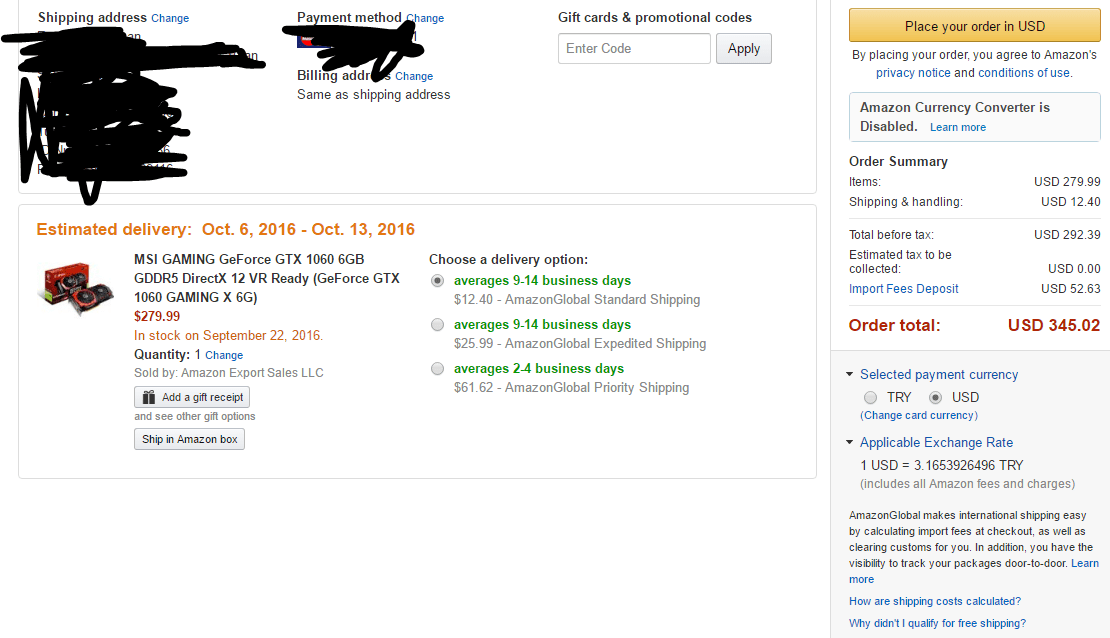This screenshot has width=1110, height=638.
Task: Collapse the Selected payment currency section
Action: [x=850, y=375]
